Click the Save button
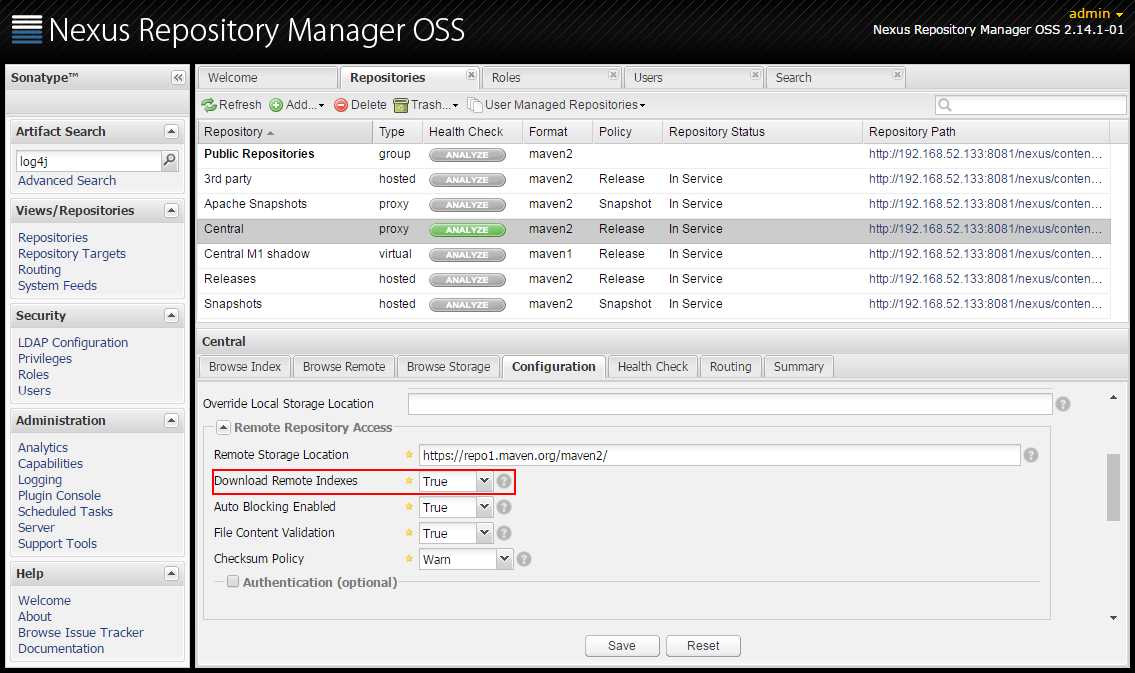The image size is (1135, 673). coord(622,646)
